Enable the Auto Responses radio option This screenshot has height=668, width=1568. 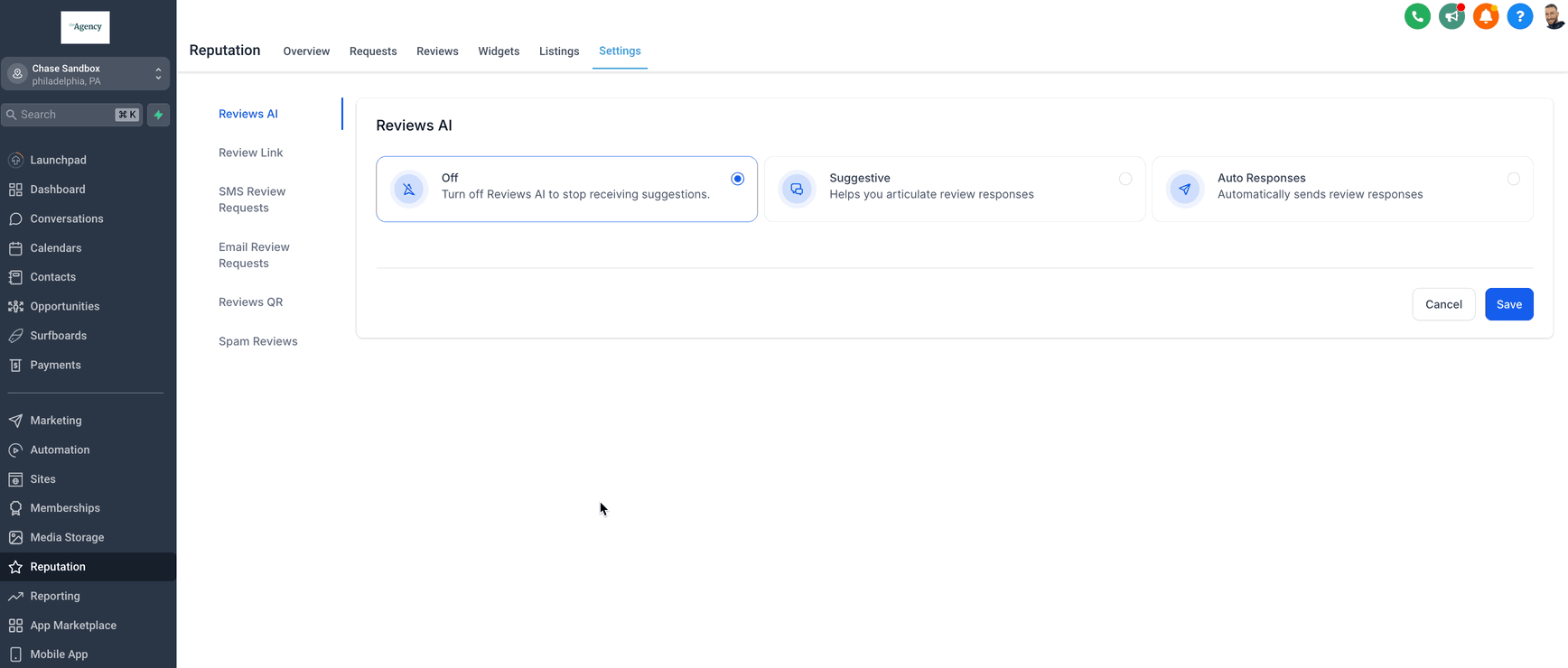pos(1514,179)
